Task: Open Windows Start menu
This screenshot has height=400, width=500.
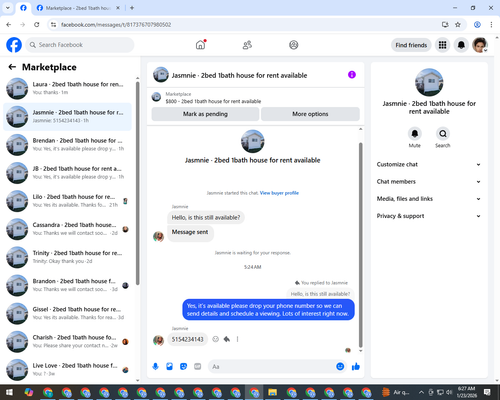Action: click(9, 392)
